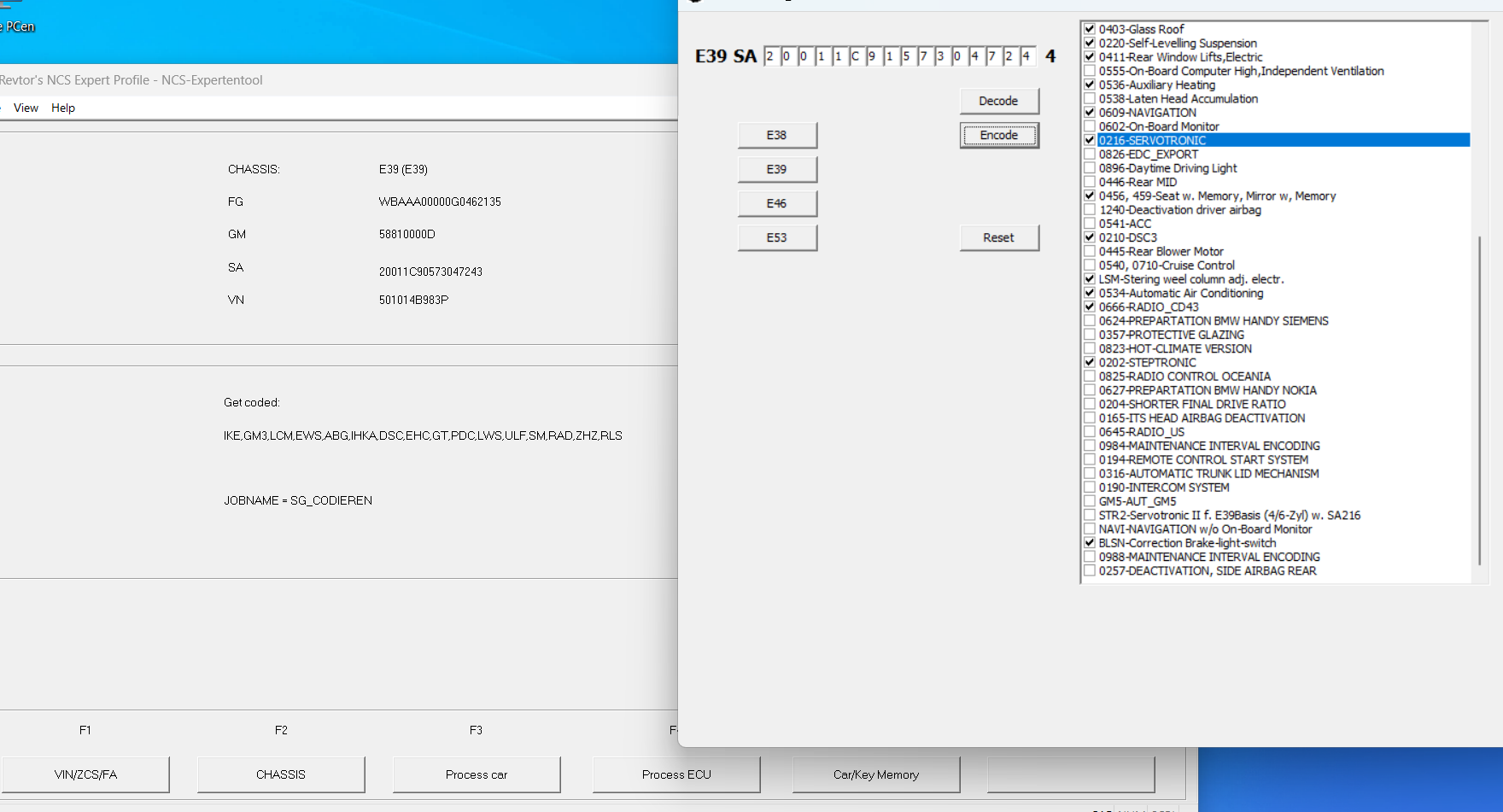The image size is (1503, 812).
Task: Select the E38 chassis button
Action: [x=777, y=135]
